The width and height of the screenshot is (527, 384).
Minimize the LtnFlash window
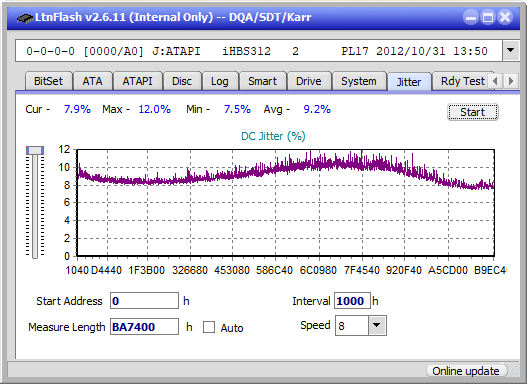pyautogui.click(x=471, y=17)
